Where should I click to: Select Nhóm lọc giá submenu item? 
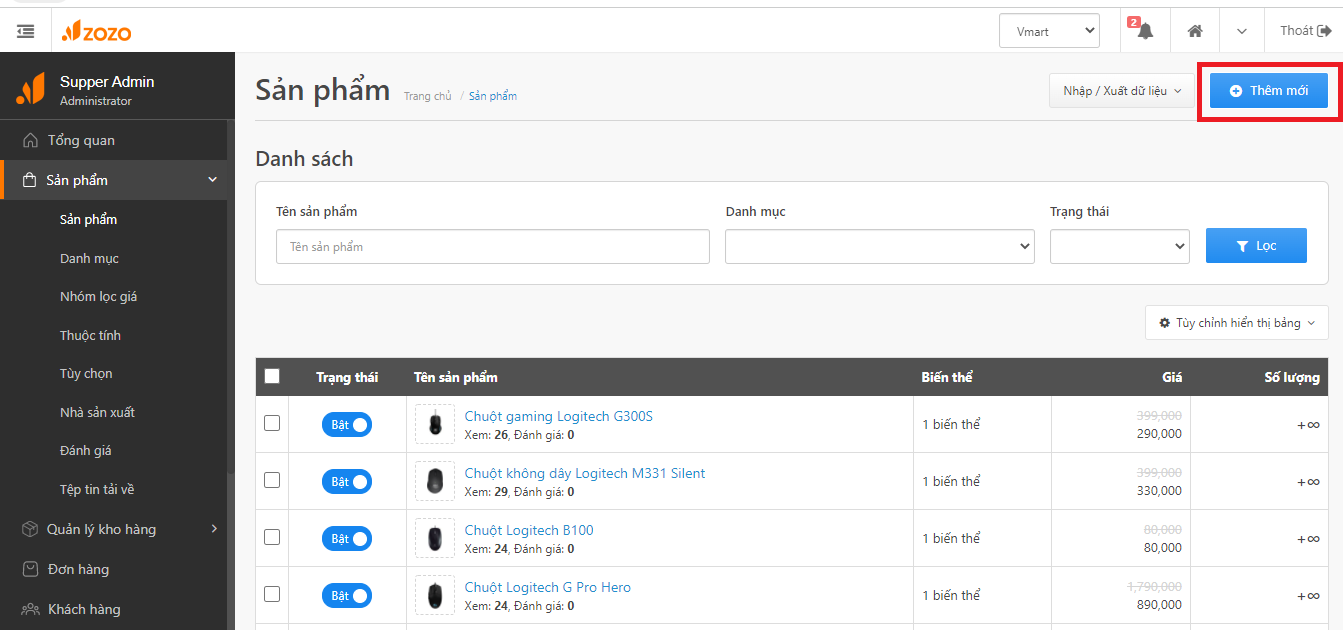[99, 296]
